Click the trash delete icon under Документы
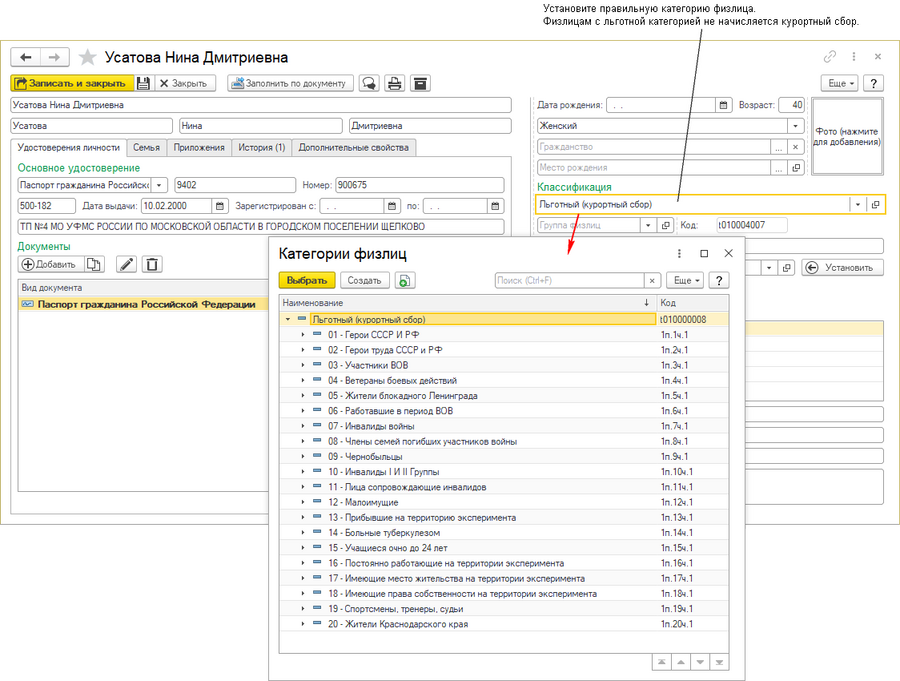The image size is (900, 681). click(151, 264)
